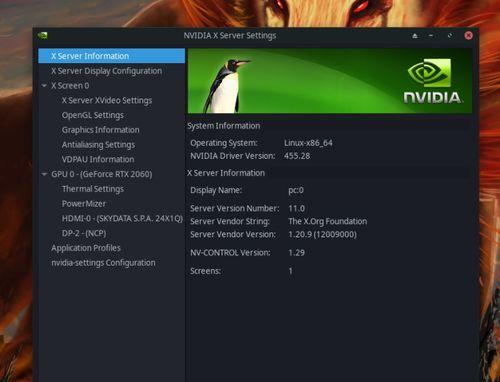Image resolution: width=500 pixels, height=382 pixels.
Task: Click the Linux-x86_64 operating system value
Action: [x=308, y=143]
